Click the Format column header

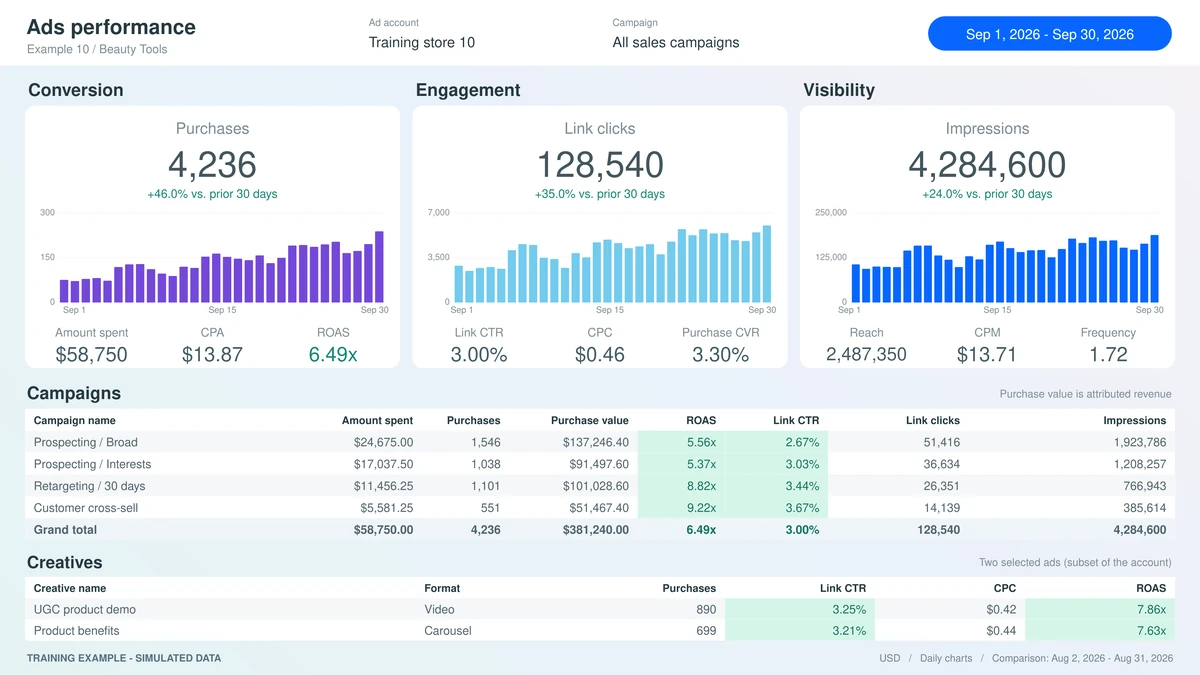click(x=442, y=588)
